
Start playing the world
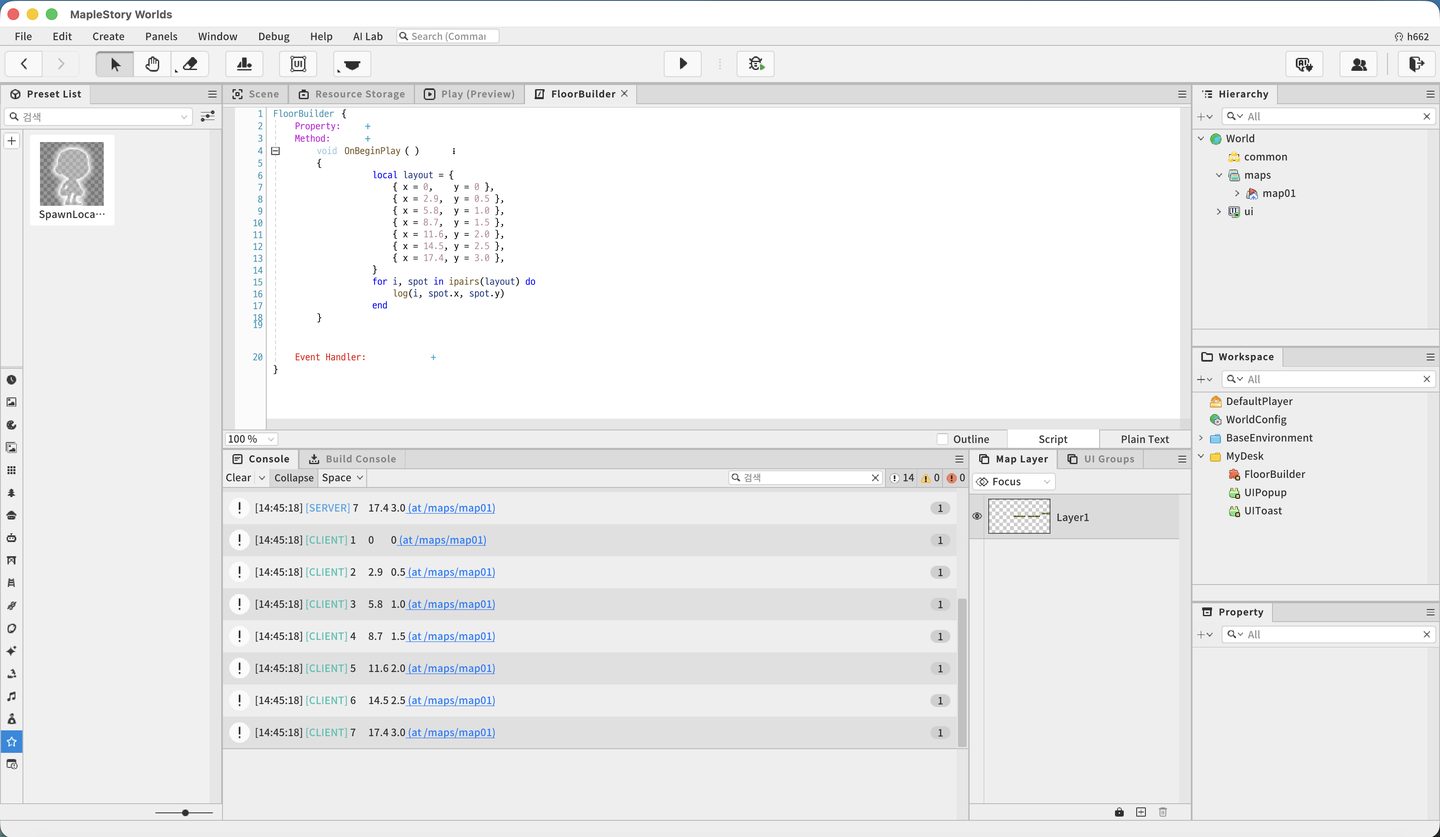[683, 64]
